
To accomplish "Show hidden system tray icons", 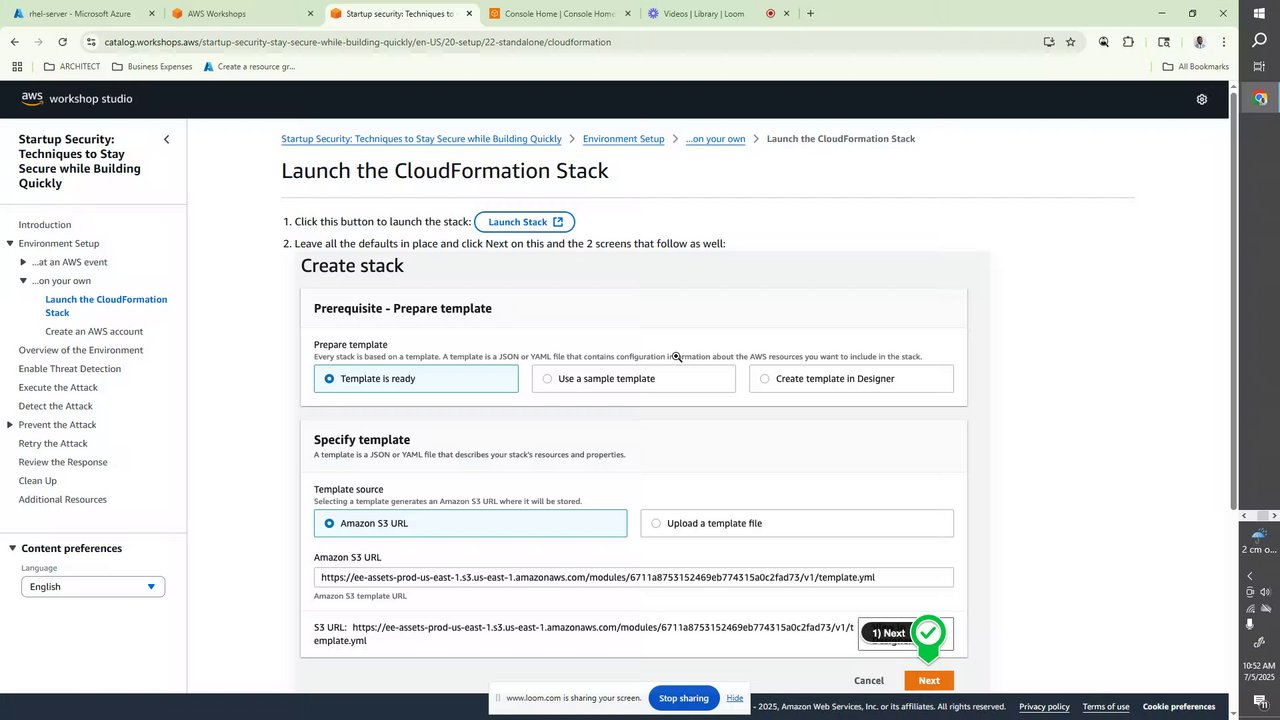I will 1249,576.
